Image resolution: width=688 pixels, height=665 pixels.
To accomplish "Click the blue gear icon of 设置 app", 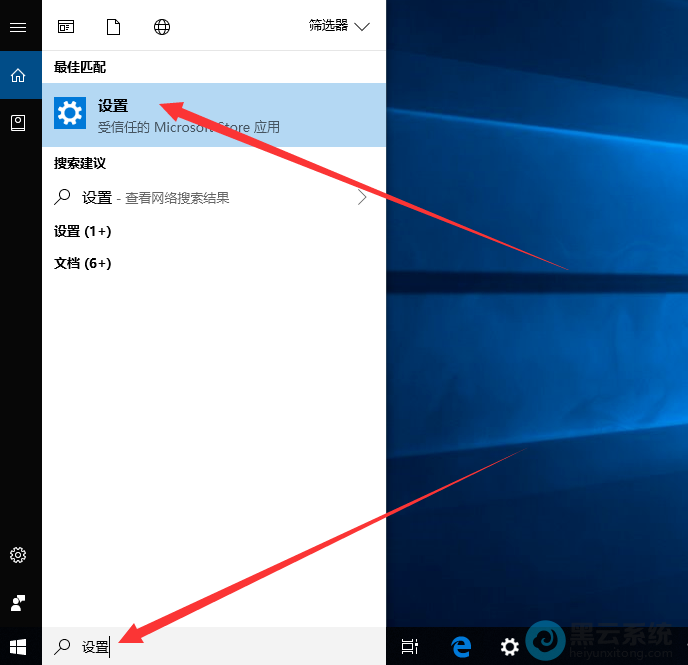I will pos(70,115).
